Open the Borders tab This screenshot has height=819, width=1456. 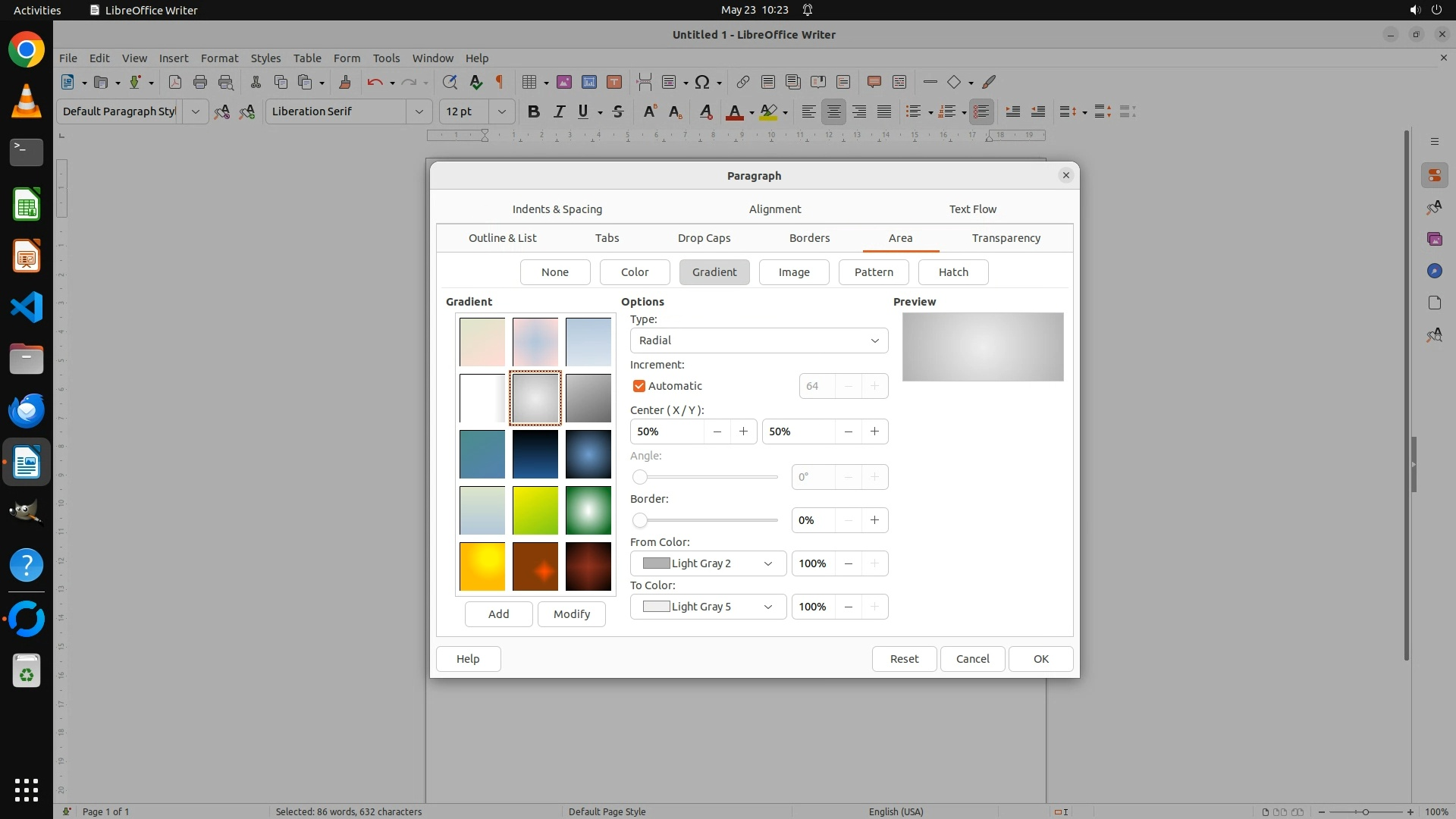(809, 238)
